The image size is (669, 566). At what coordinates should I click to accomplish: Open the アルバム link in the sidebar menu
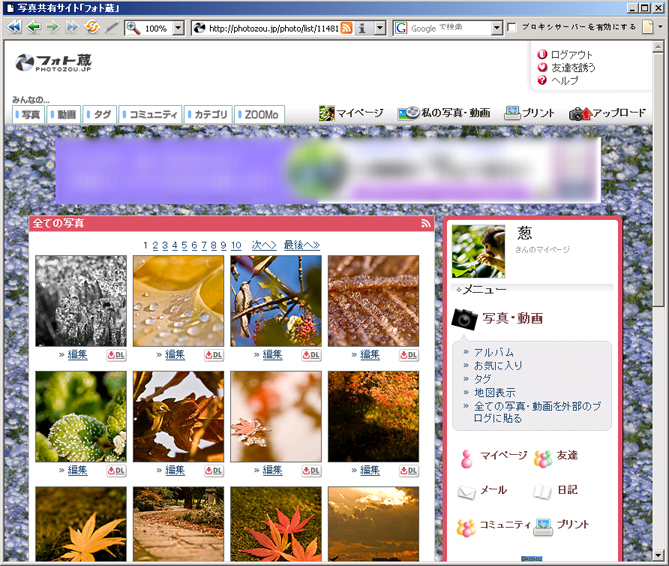[x=494, y=353]
